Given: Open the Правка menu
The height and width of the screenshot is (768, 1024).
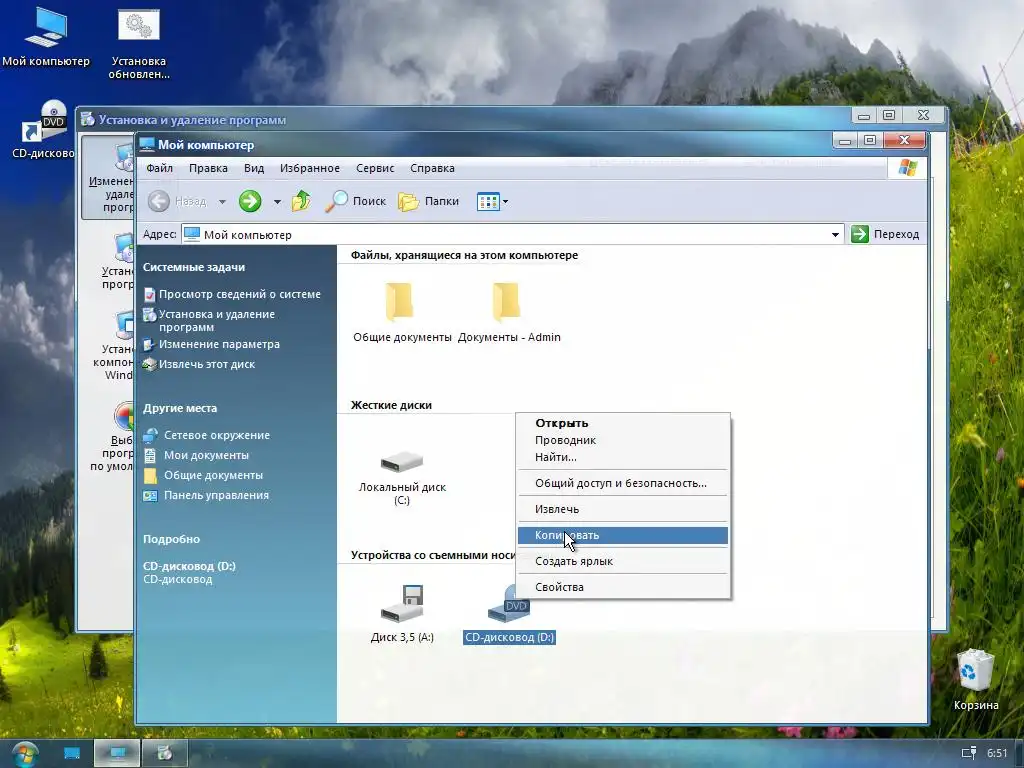Looking at the screenshot, I should point(208,168).
